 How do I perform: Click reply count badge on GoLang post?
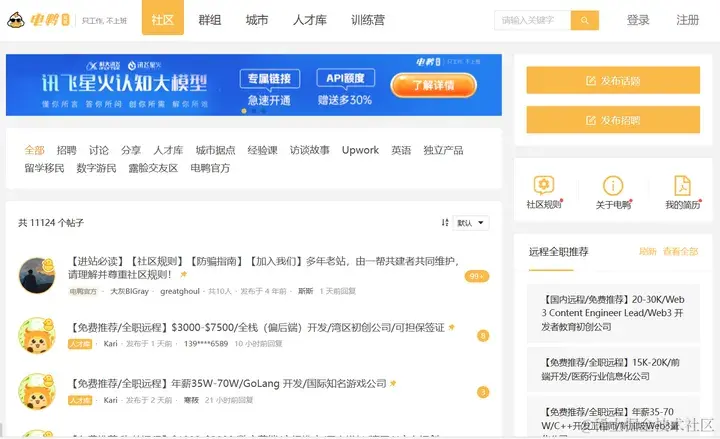(x=483, y=392)
